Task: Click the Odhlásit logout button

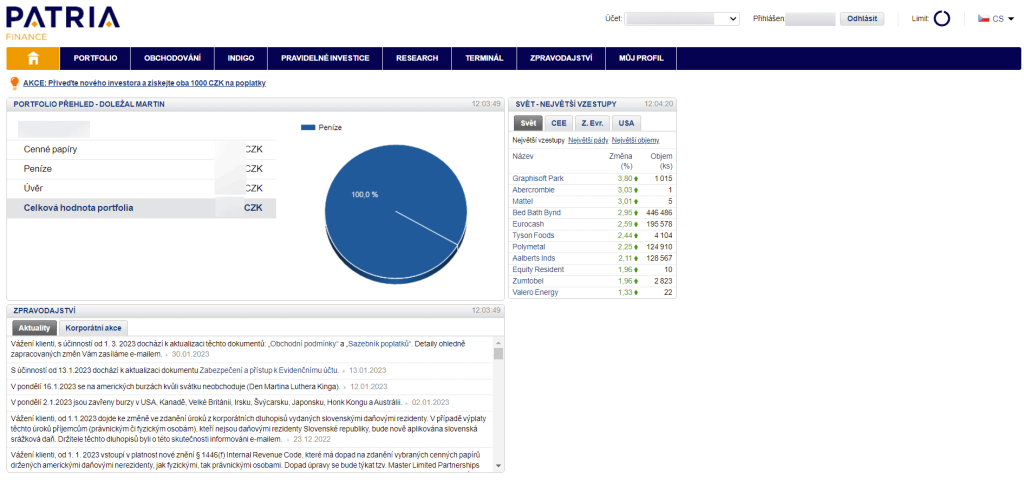Action: tap(861, 19)
